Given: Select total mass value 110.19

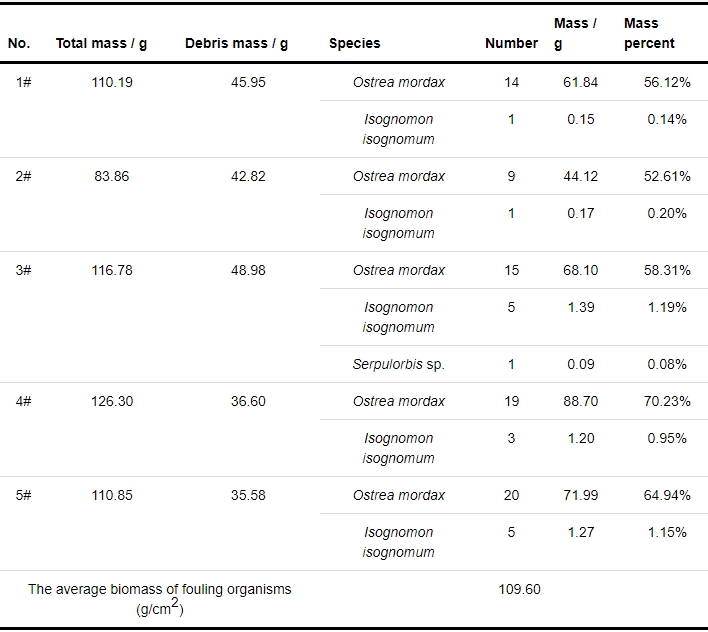Looking at the screenshot, I should coord(112,82).
